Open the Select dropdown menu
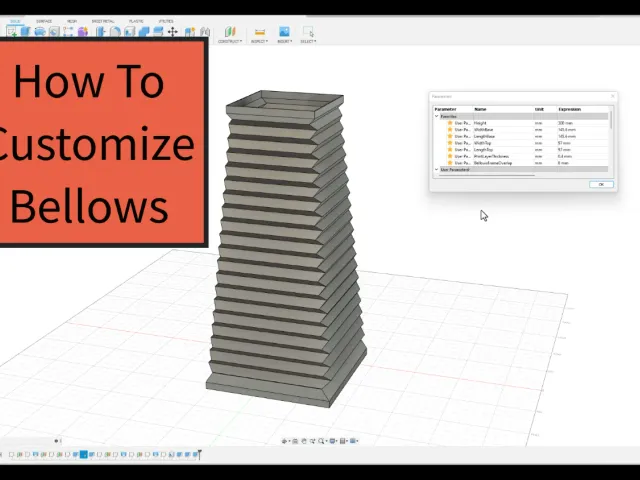640x480 pixels. 308,41
